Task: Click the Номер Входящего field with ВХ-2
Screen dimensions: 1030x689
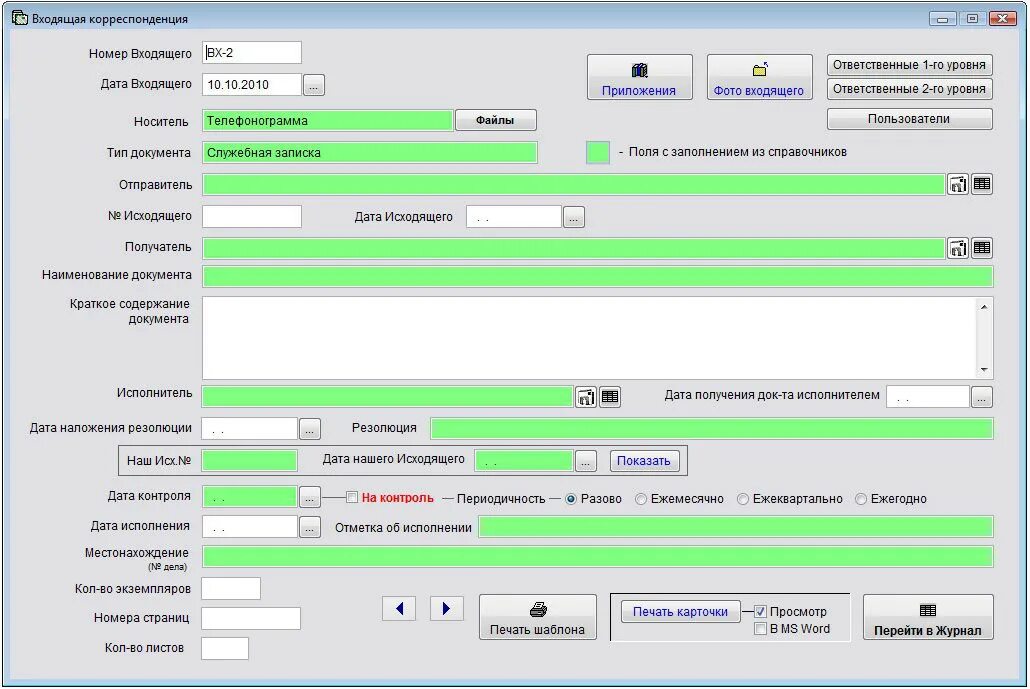Action: point(252,53)
